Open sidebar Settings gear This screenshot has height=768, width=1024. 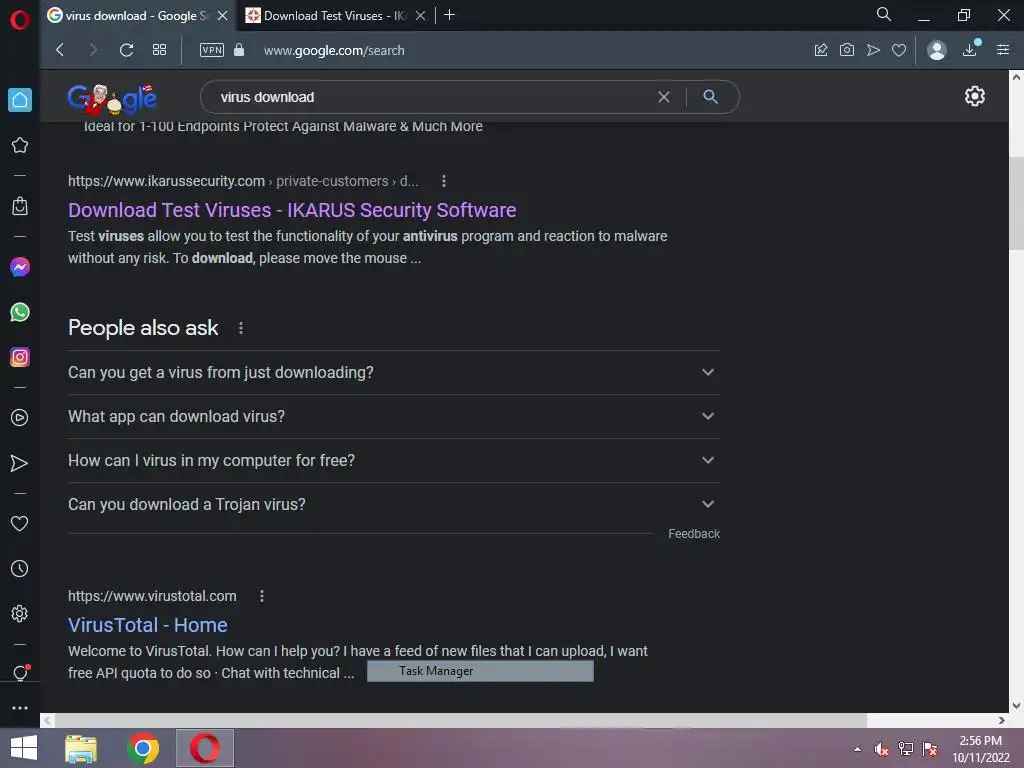(x=20, y=614)
